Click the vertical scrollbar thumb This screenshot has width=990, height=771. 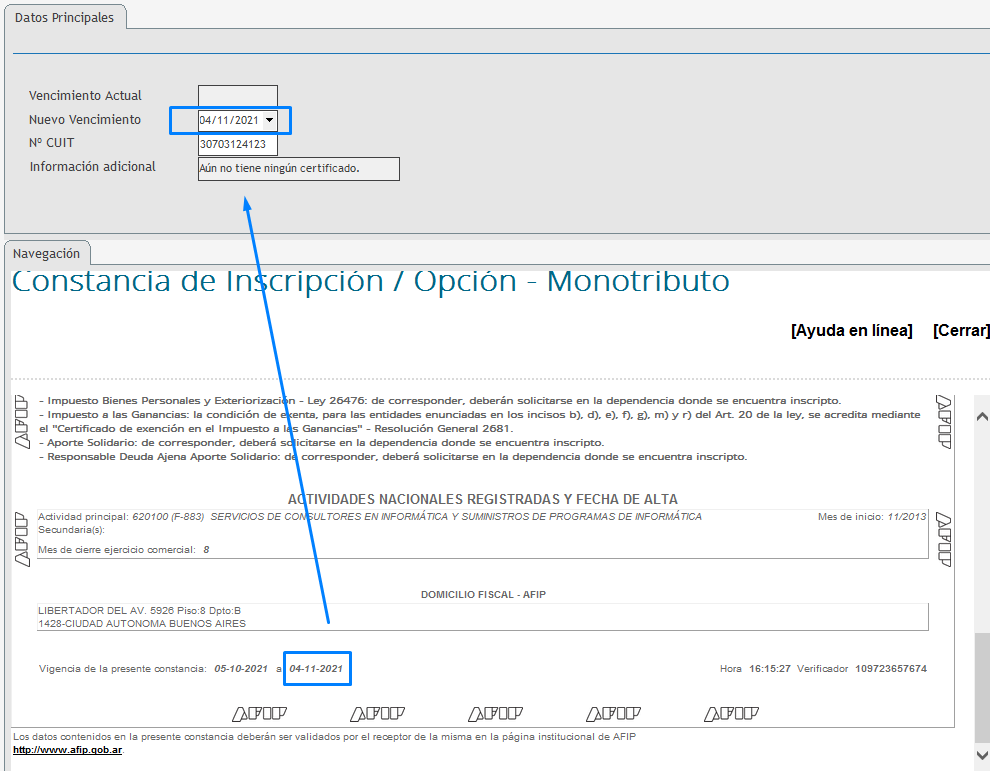(982, 688)
